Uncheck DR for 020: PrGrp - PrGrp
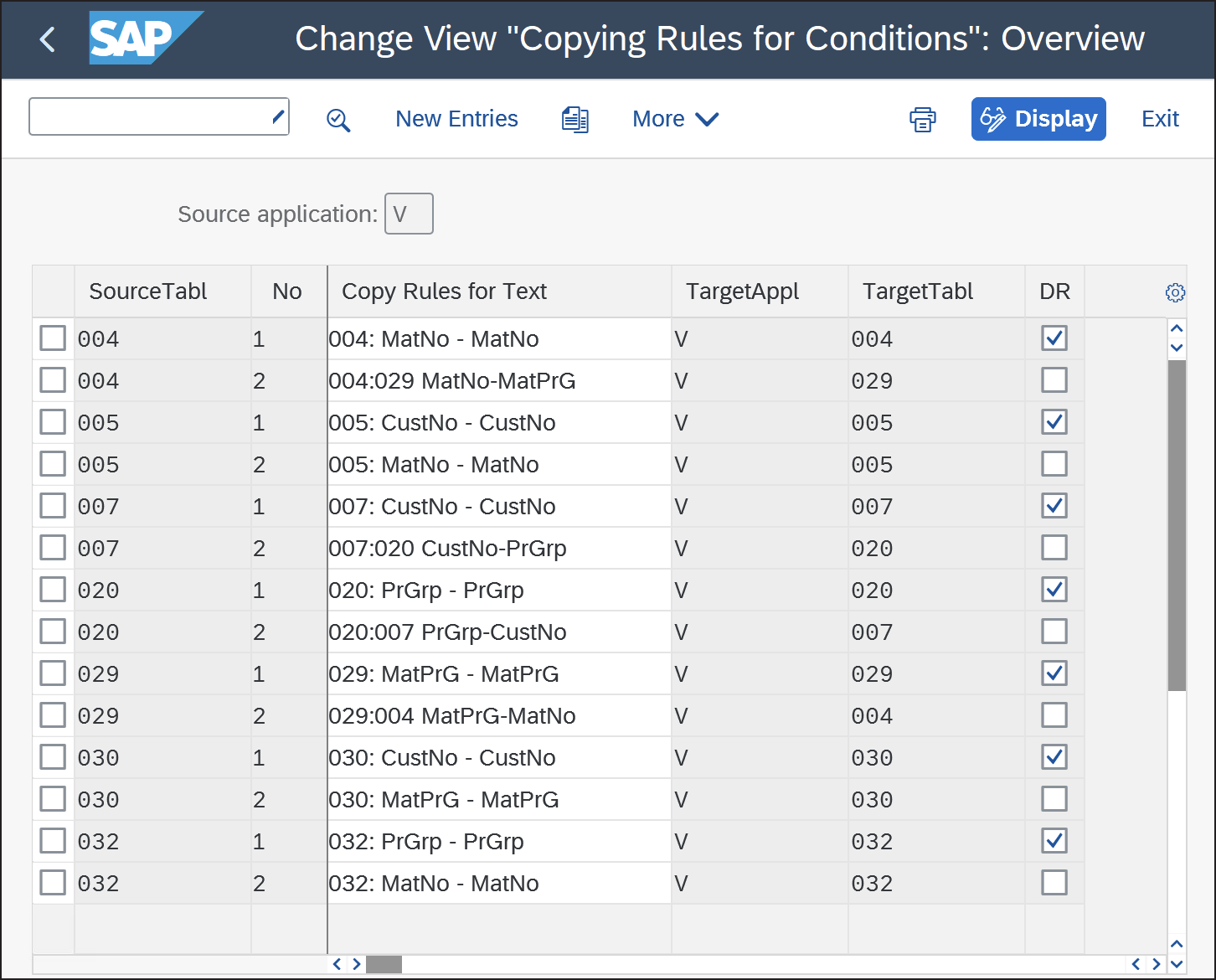The height and width of the screenshot is (980, 1216). pyautogui.click(x=1054, y=590)
